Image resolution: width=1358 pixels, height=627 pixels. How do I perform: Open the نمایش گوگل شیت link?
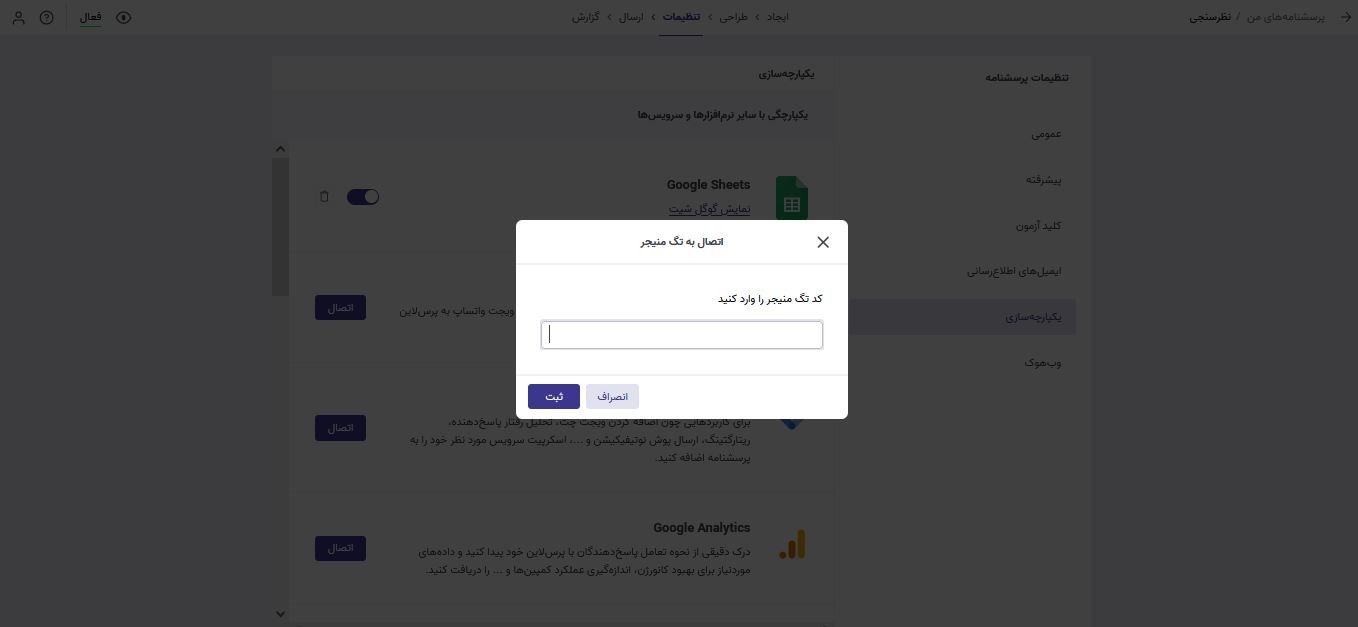click(709, 209)
